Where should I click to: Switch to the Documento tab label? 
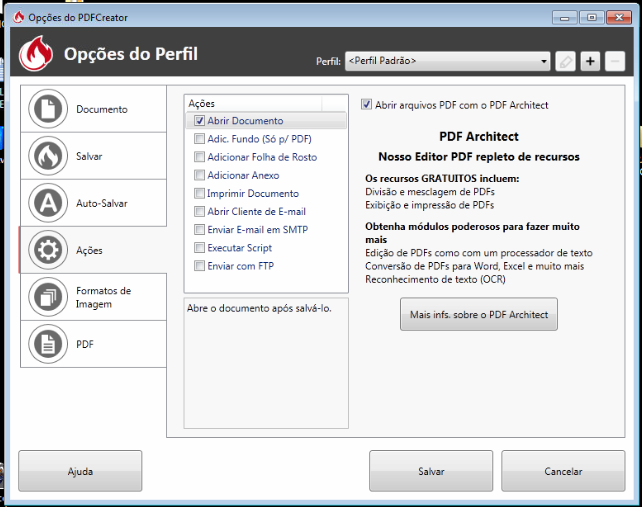102,109
